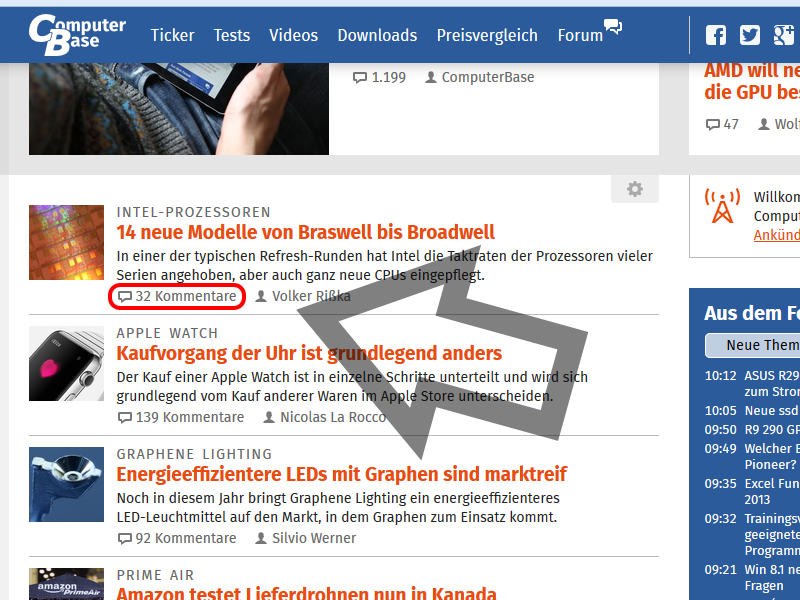The image size is (800, 600).
Task: Open forum thread Trainings at 09:32
Action: click(772, 534)
